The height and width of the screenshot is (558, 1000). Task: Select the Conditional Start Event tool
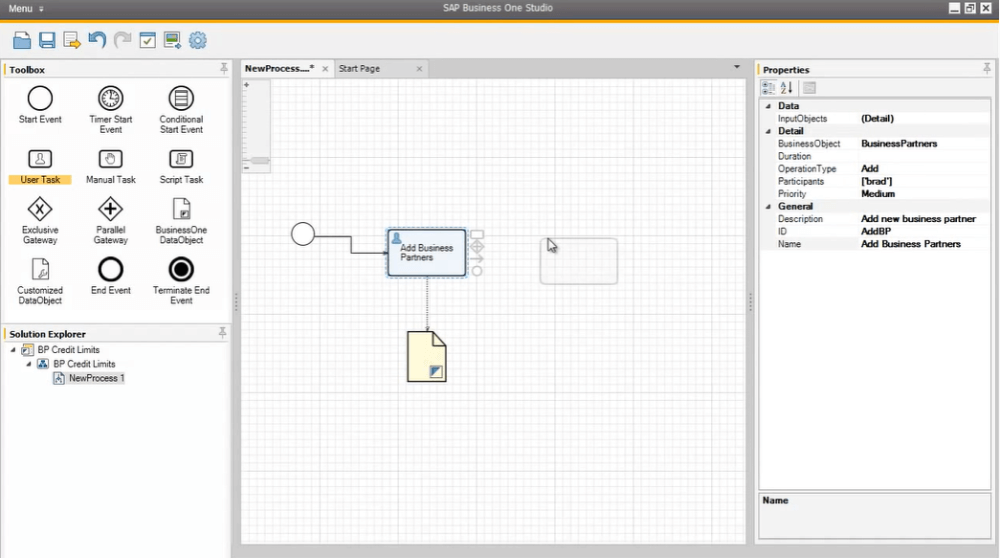click(x=181, y=110)
